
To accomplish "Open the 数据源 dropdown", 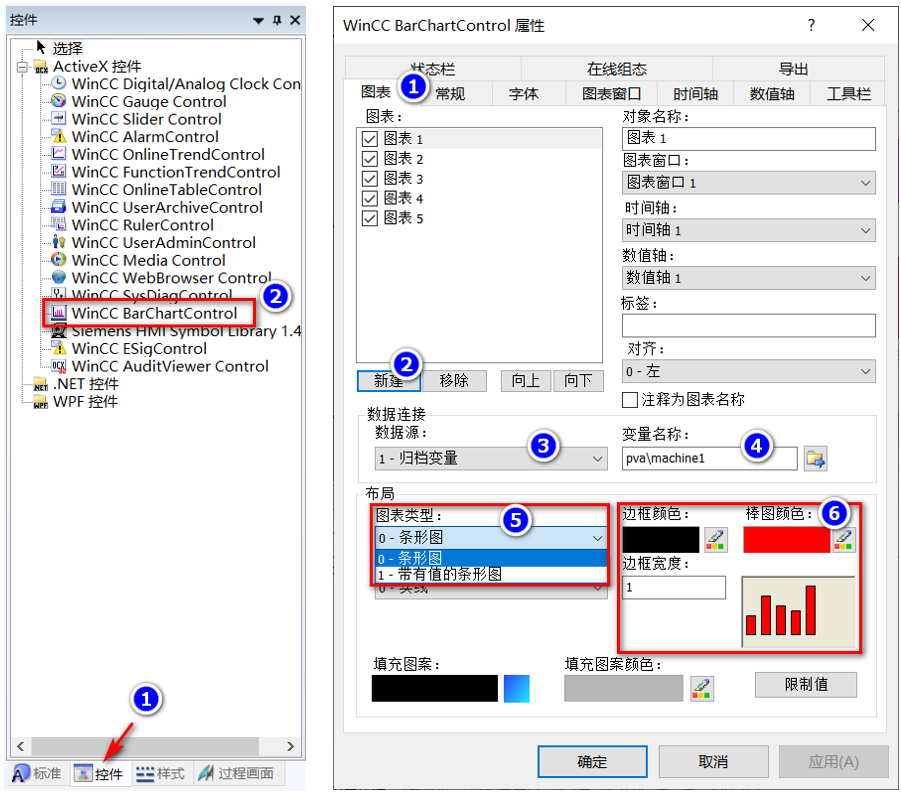I will 491,459.
